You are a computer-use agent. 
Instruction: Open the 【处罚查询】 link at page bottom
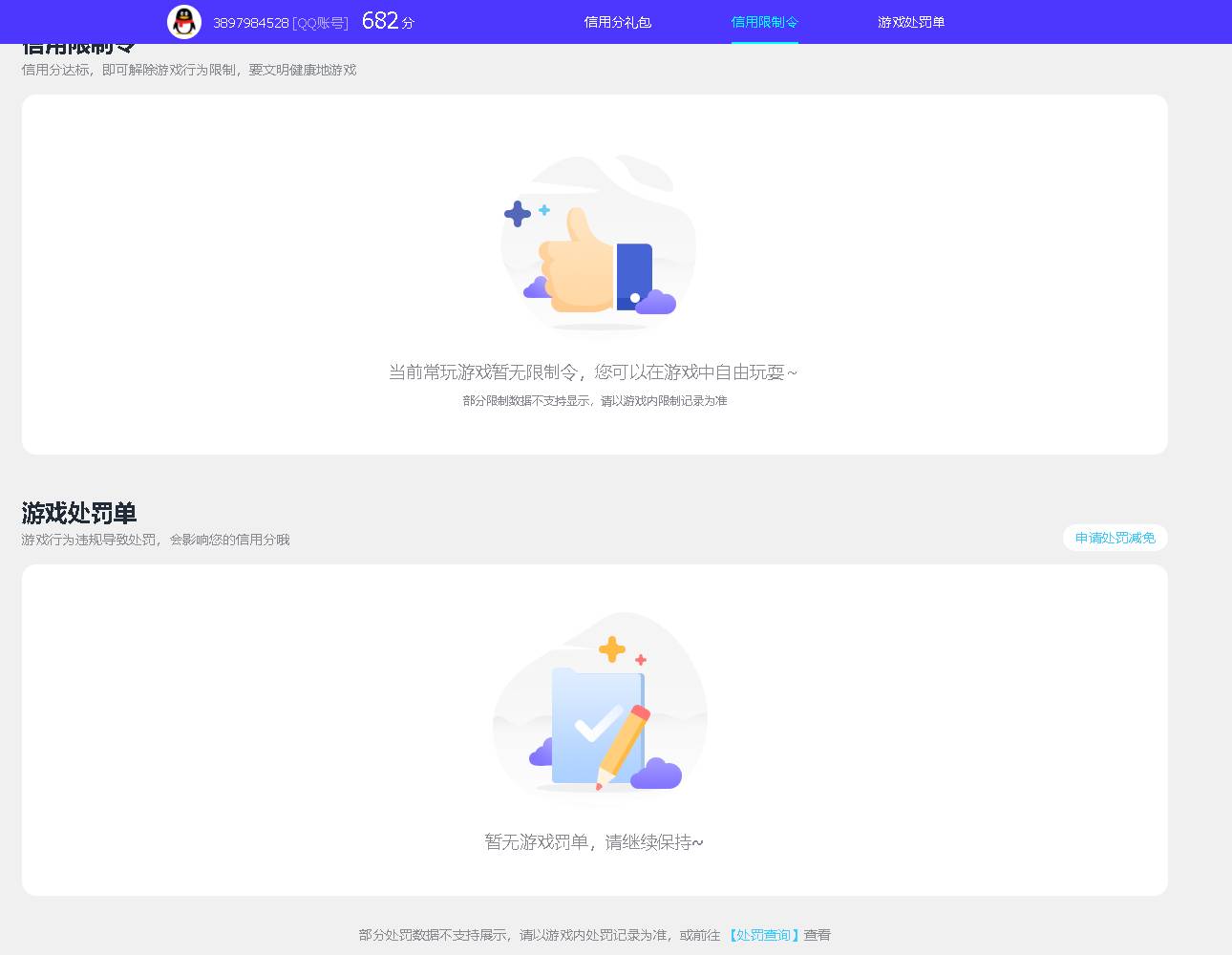[763, 935]
